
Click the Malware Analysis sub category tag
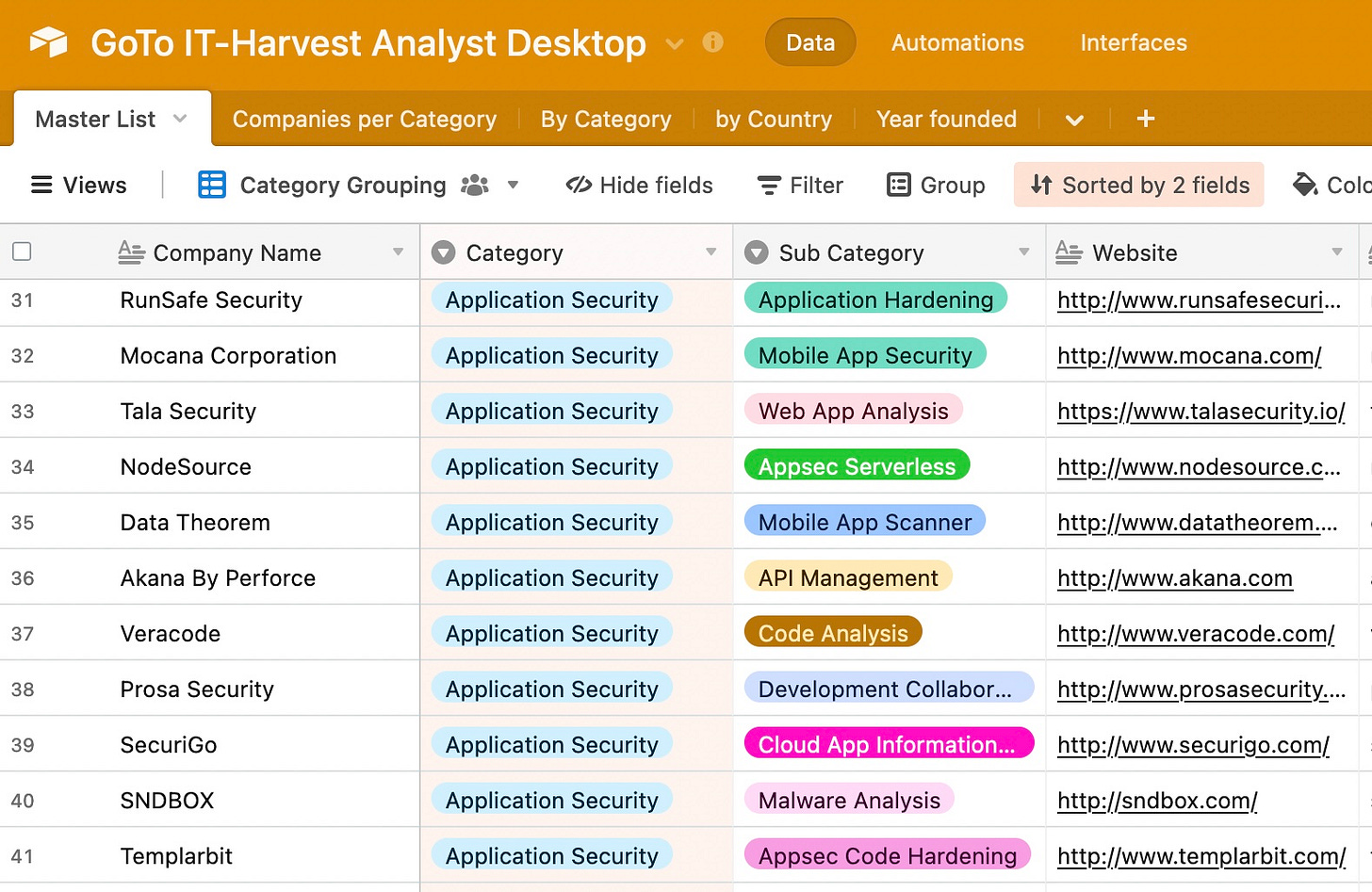[x=849, y=800]
